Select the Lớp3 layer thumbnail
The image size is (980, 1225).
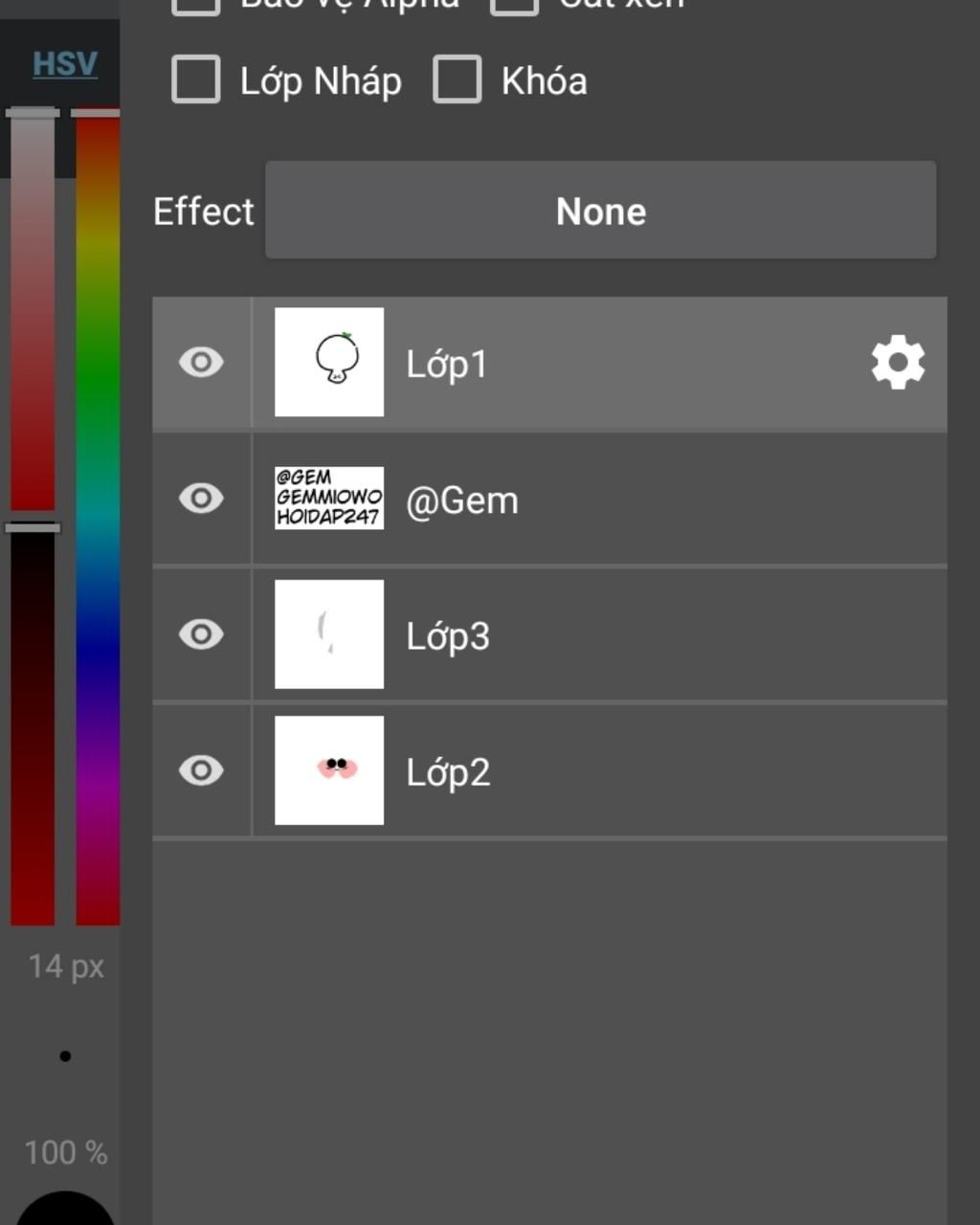(329, 634)
